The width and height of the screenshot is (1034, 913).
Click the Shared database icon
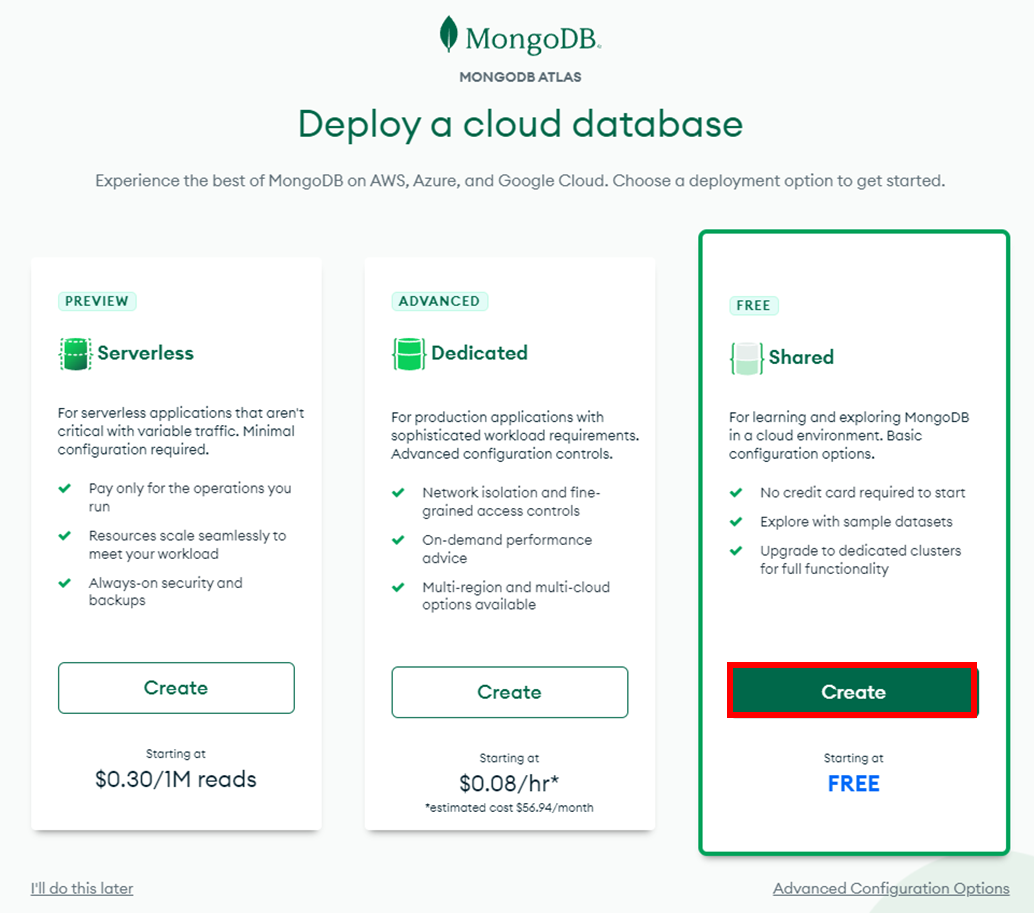746,358
